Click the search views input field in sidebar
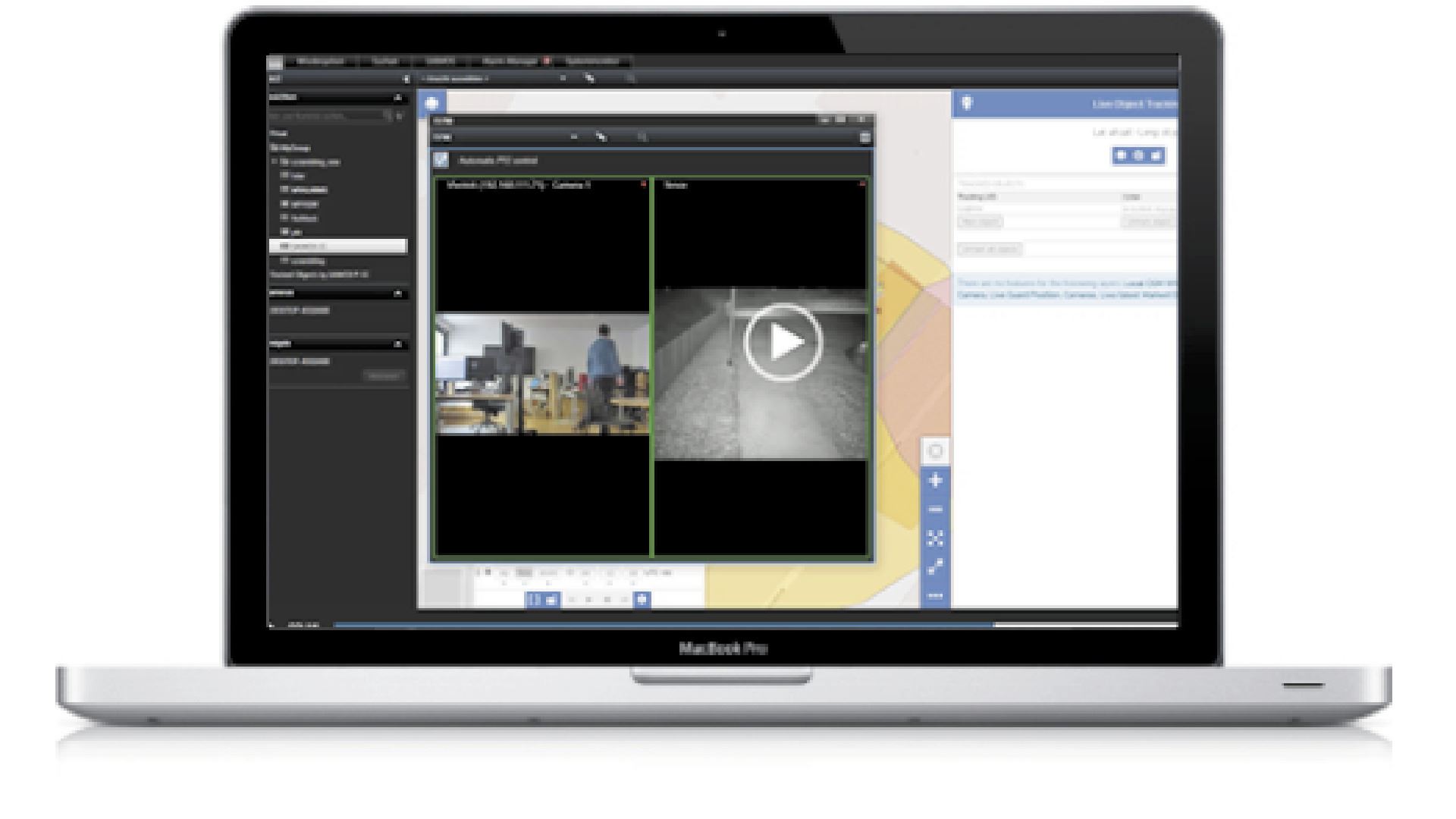 pyautogui.click(x=326, y=116)
